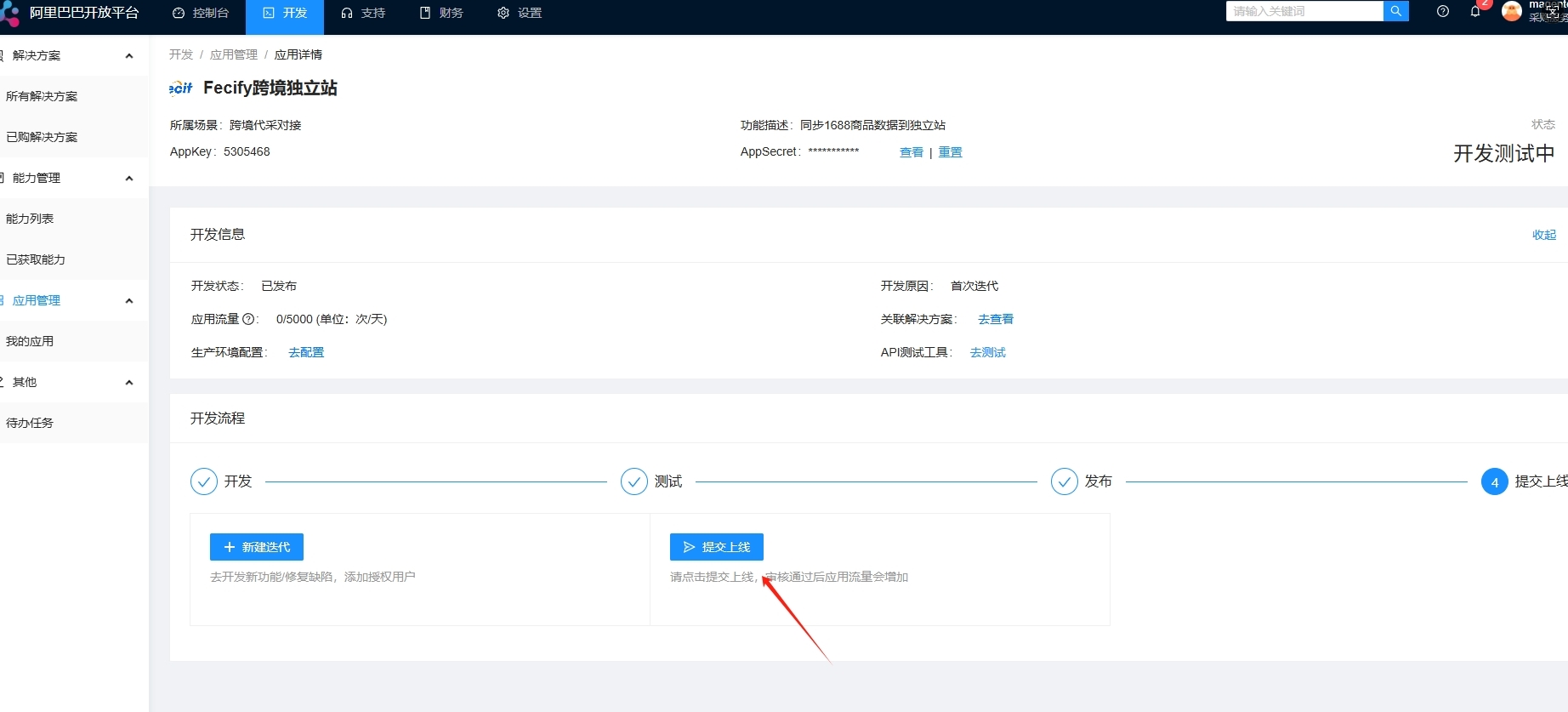
Task: Collapse the 解决方案 sidebar section
Action: click(x=129, y=56)
